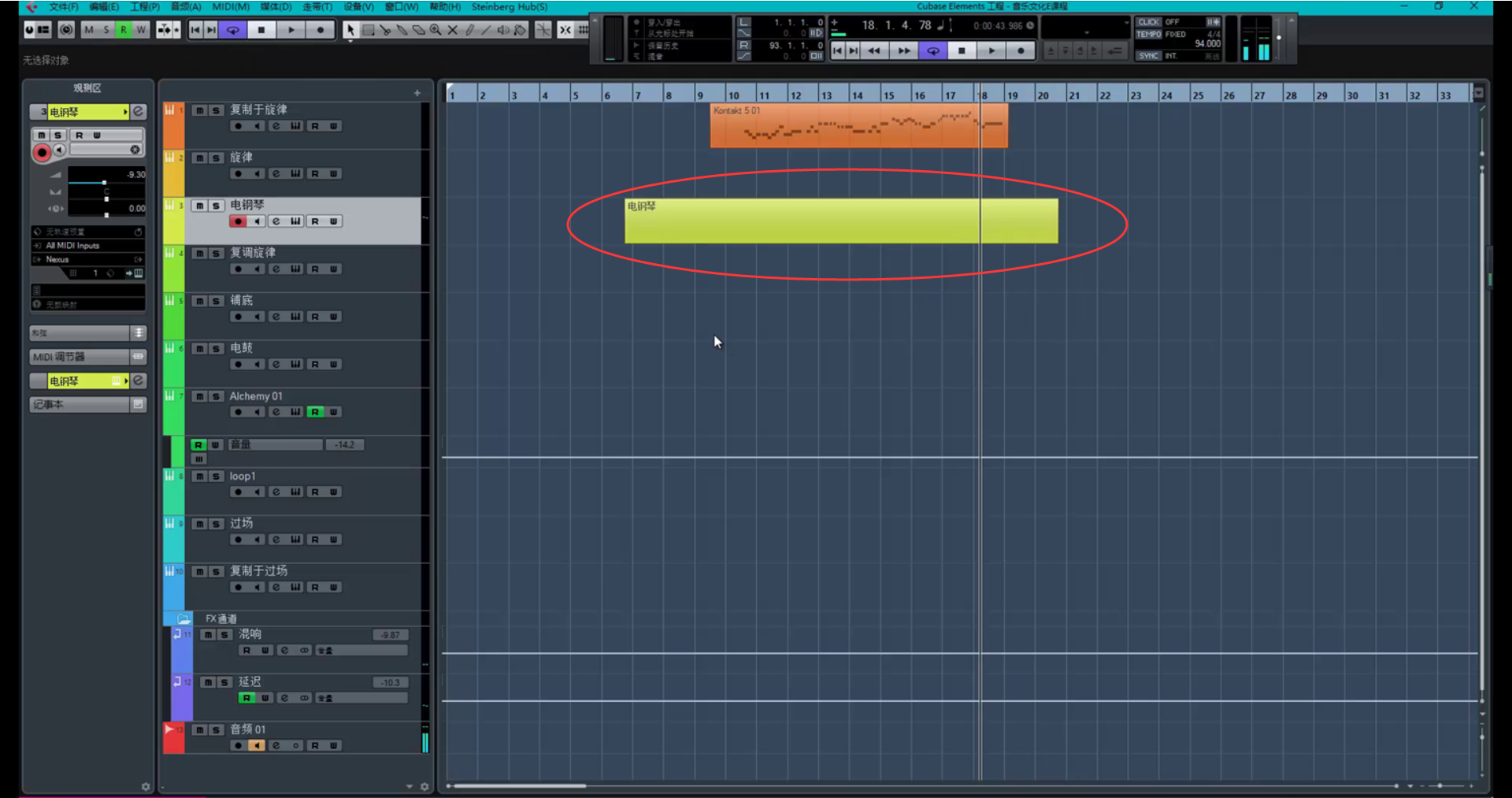Select the Glue tool
1512x798 pixels.
(x=402, y=30)
